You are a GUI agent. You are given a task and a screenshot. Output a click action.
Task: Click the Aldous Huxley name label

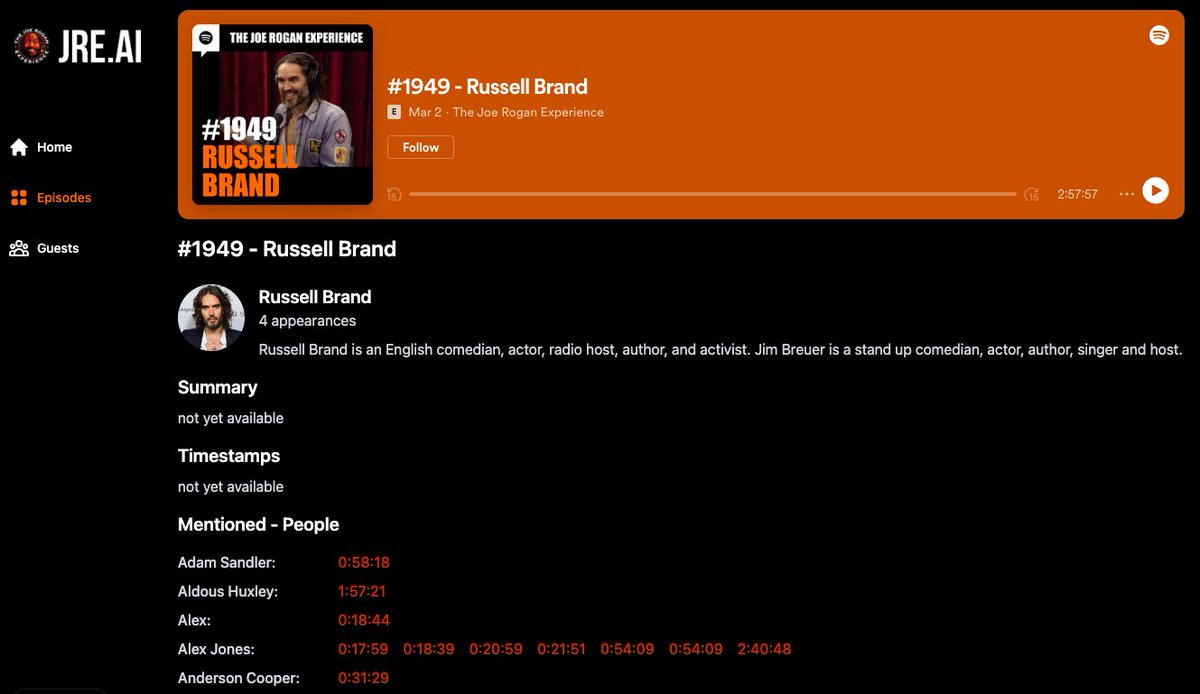(x=228, y=592)
